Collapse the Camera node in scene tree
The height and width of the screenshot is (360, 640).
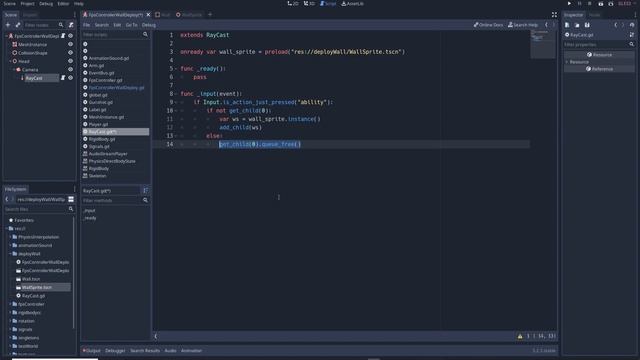pos(14,69)
